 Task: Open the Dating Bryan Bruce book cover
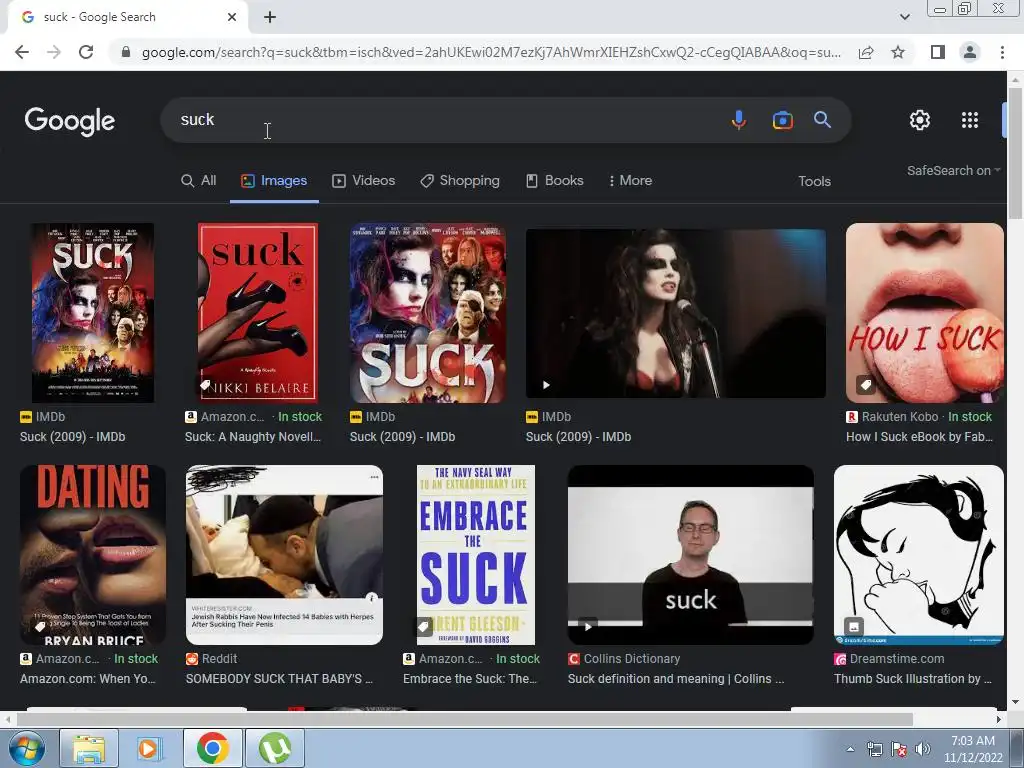point(93,555)
